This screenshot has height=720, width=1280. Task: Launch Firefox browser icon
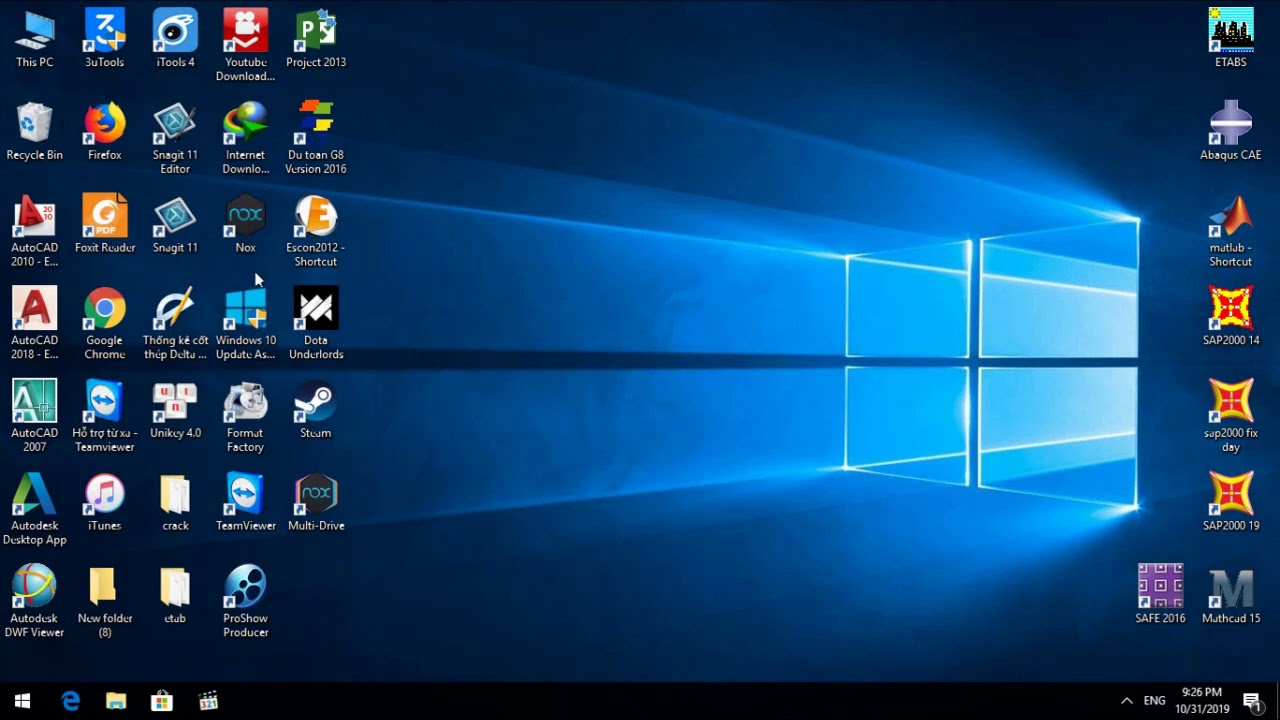(x=105, y=132)
